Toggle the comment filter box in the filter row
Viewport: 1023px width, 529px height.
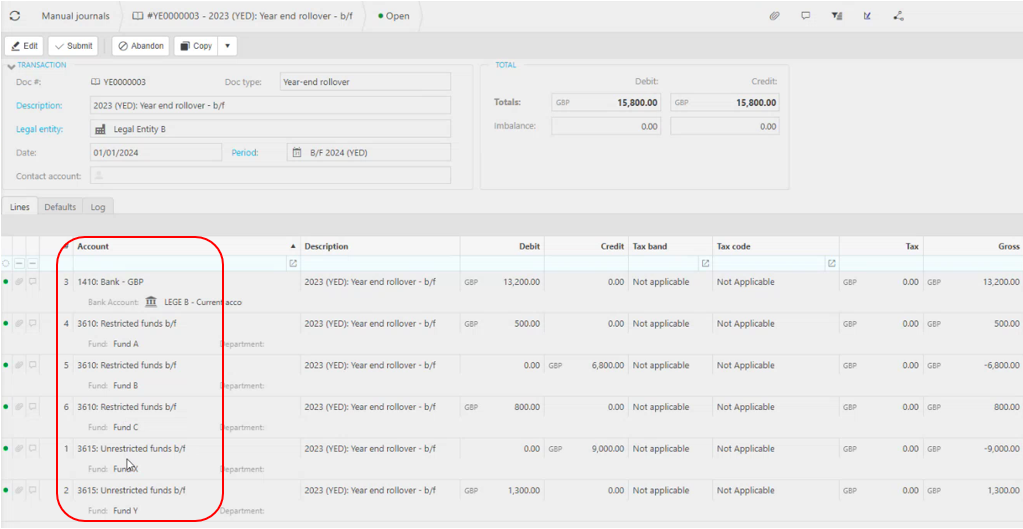click(x=33, y=264)
